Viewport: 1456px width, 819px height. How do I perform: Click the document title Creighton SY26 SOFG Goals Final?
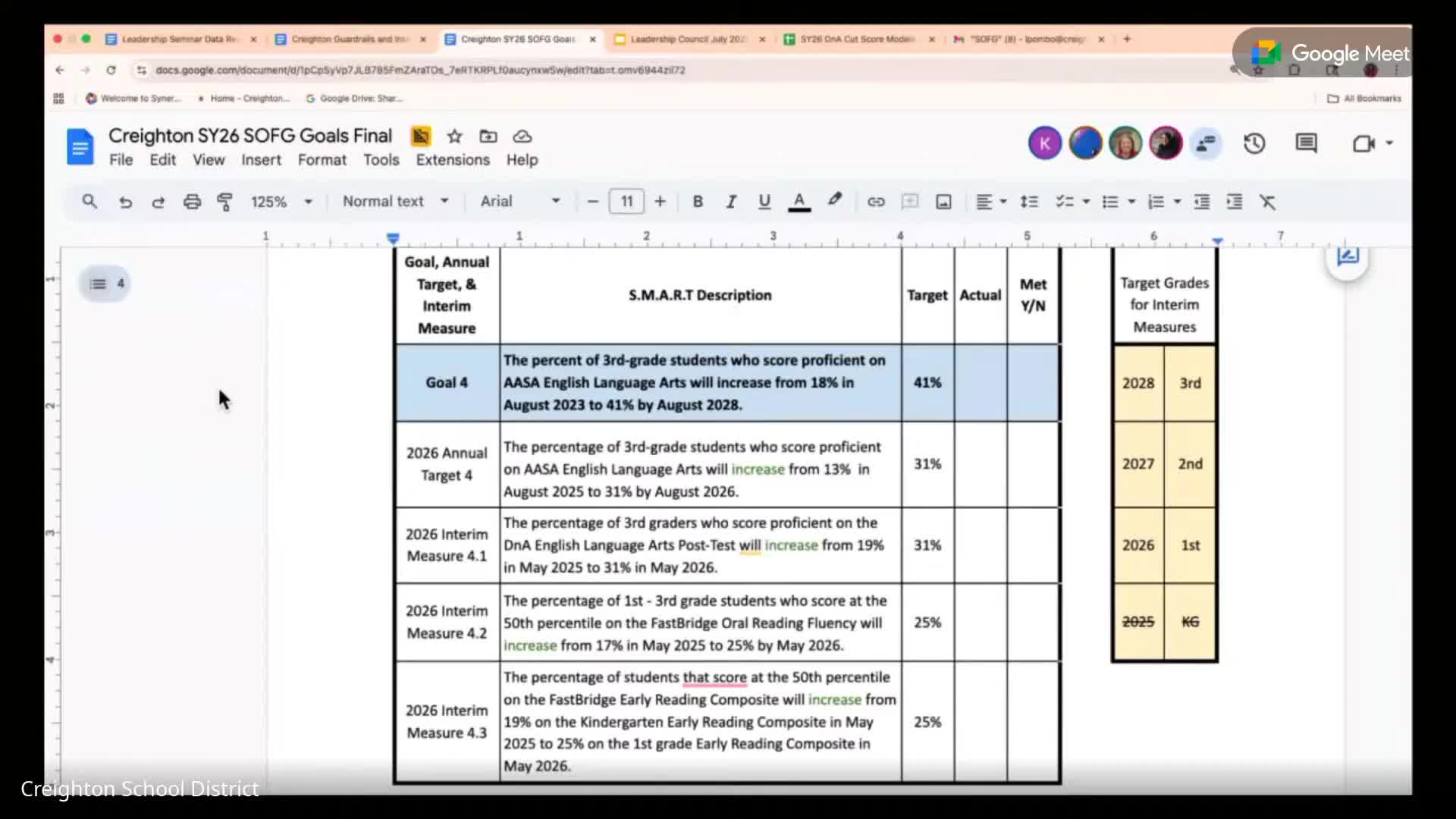pyautogui.click(x=250, y=136)
